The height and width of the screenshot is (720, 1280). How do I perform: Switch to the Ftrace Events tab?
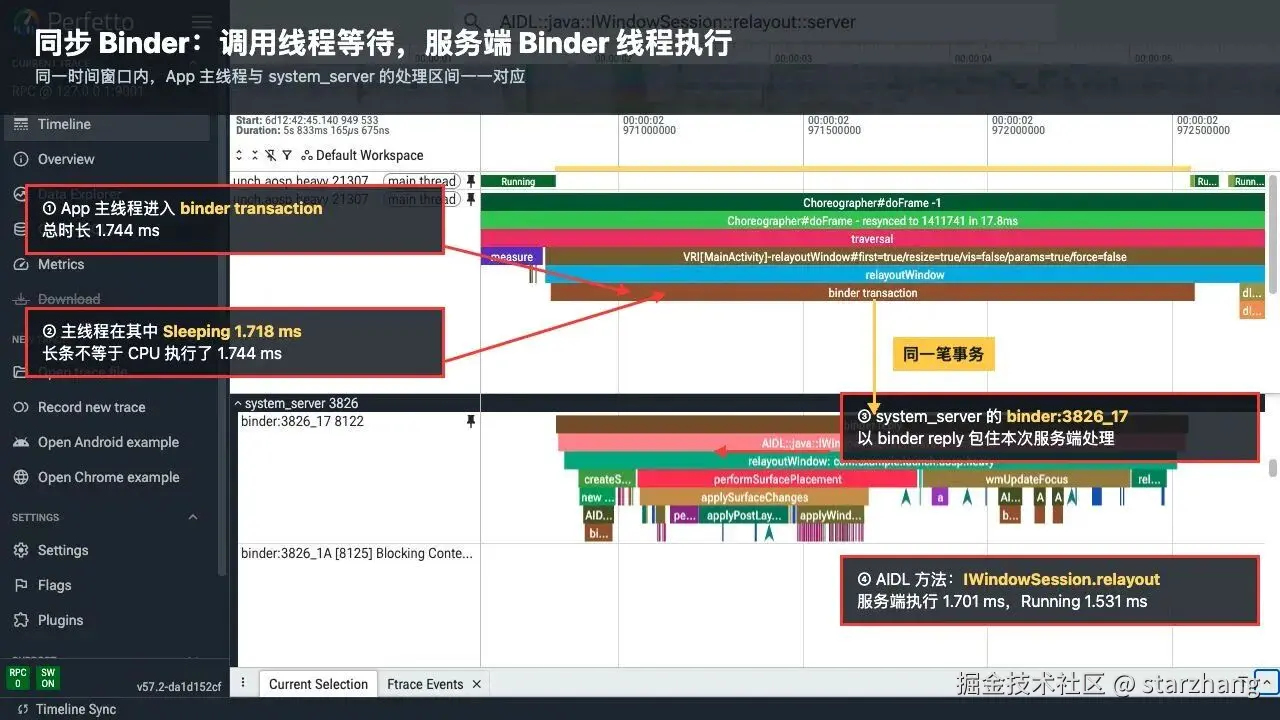tap(425, 684)
